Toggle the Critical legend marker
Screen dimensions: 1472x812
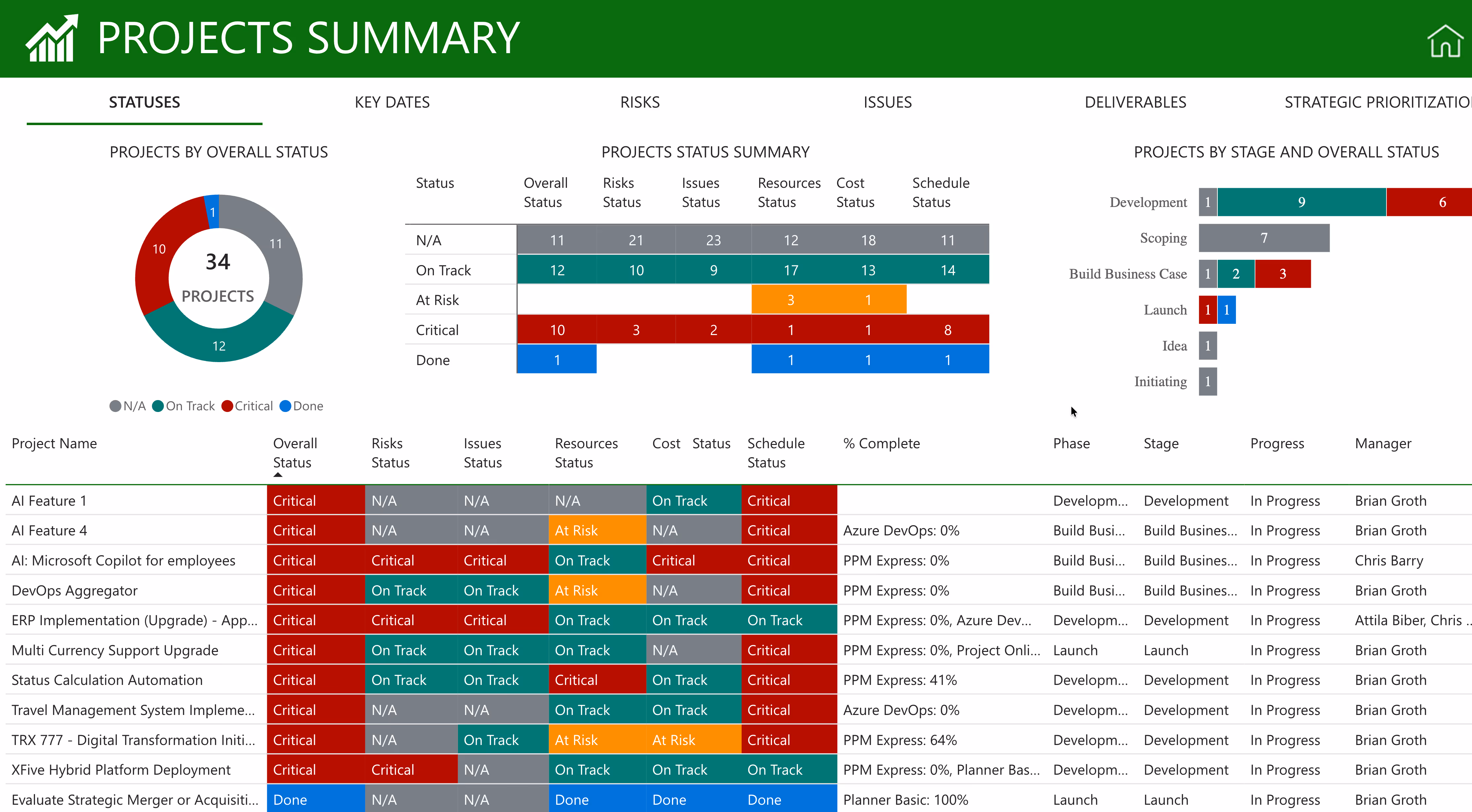pyautogui.click(x=227, y=406)
